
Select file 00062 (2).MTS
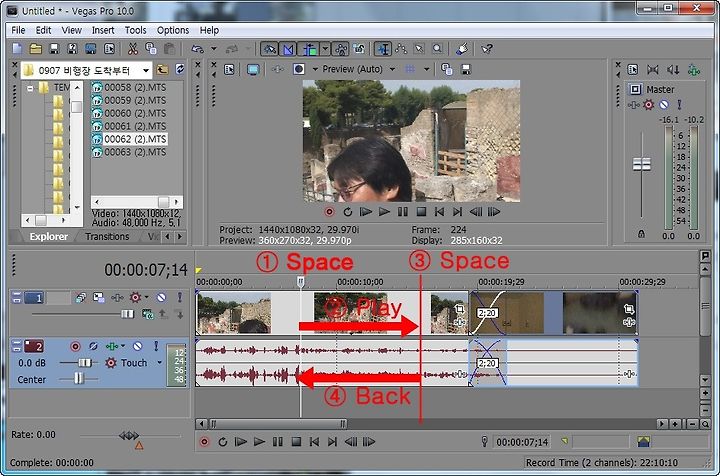tap(129, 139)
